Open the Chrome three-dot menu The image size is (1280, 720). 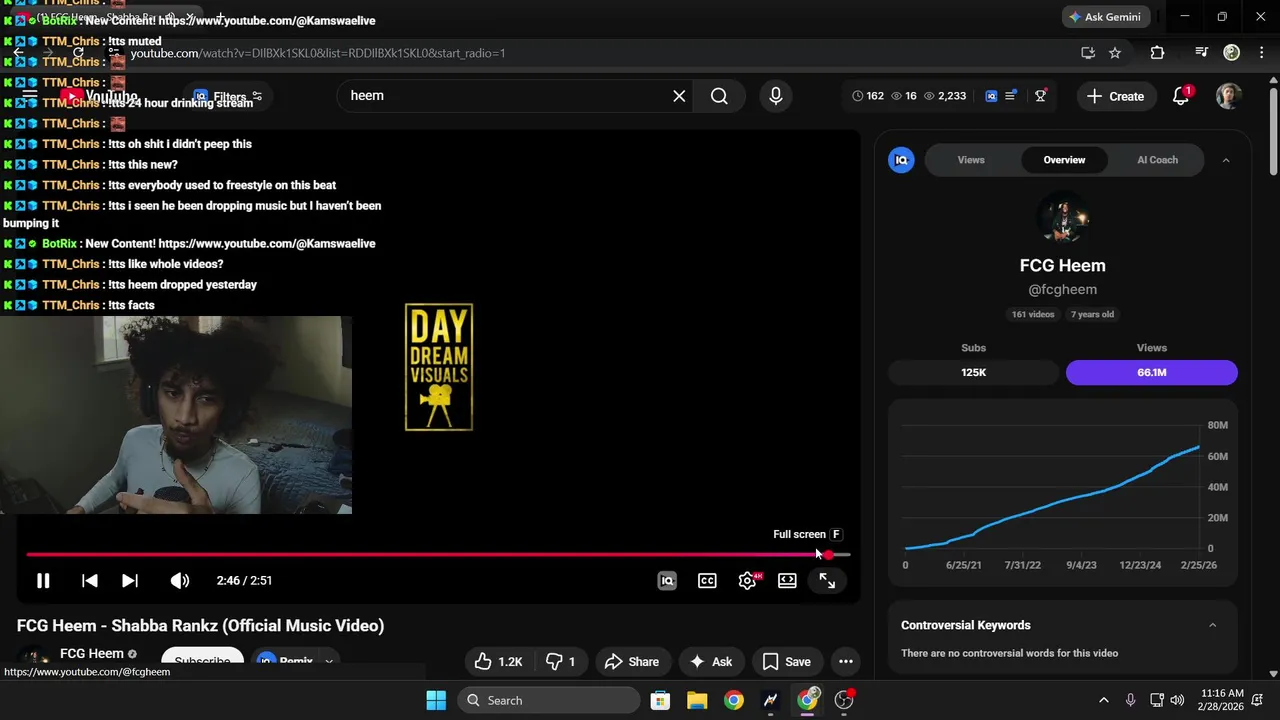tap(1262, 53)
